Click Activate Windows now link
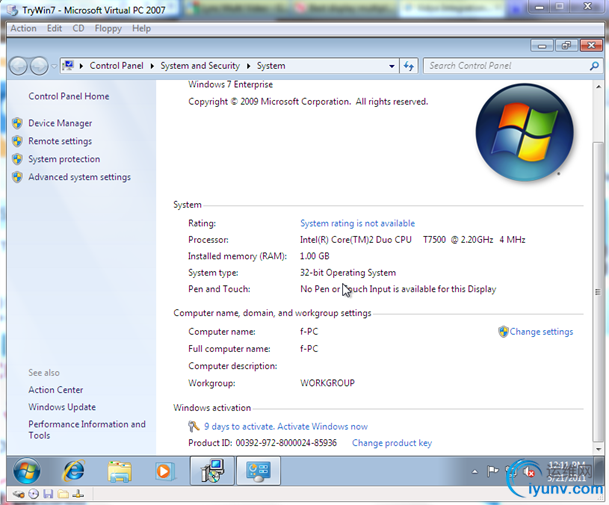The height and width of the screenshot is (505, 609). coord(322,427)
